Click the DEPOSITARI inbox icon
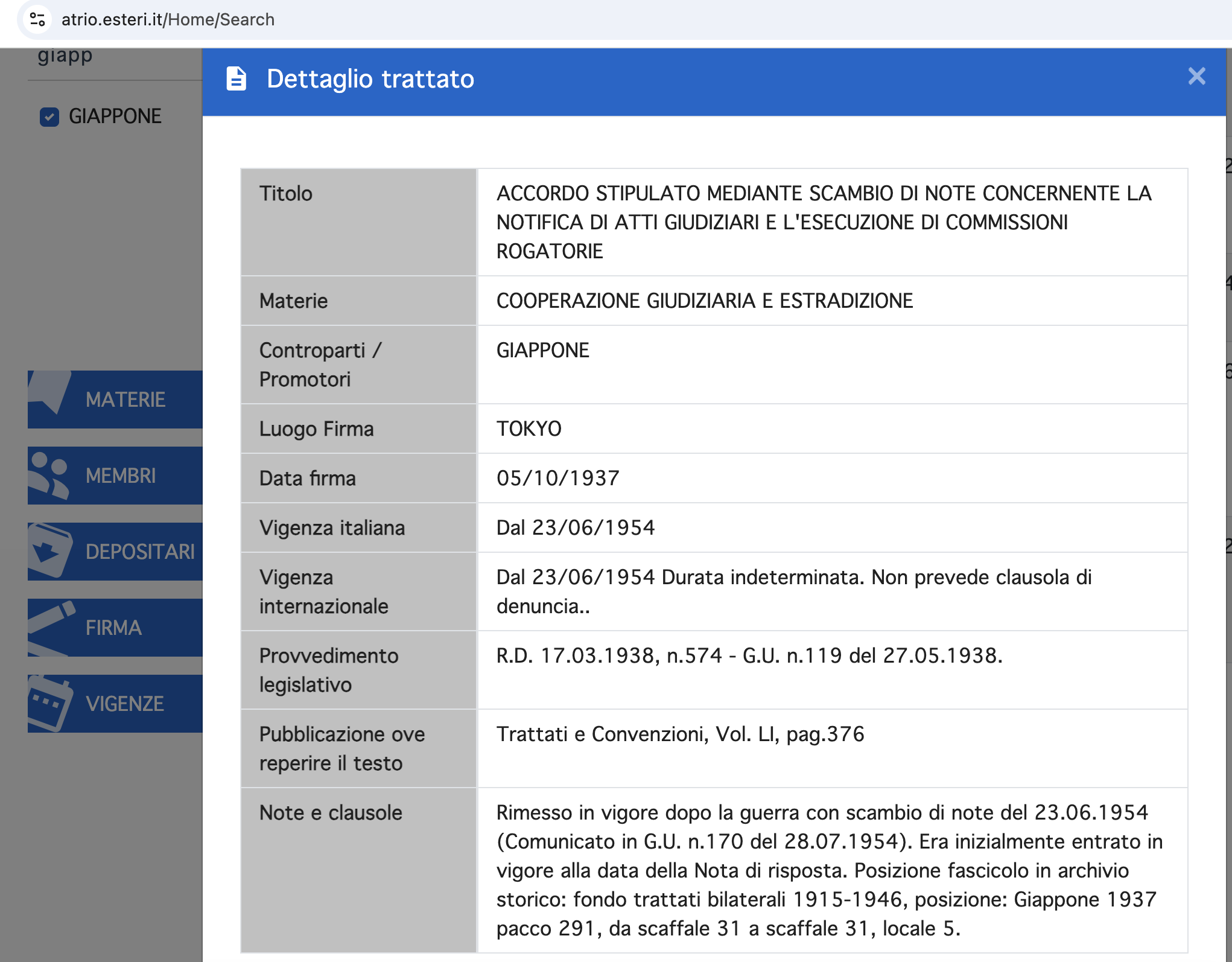1232x962 pixels. 49,550
